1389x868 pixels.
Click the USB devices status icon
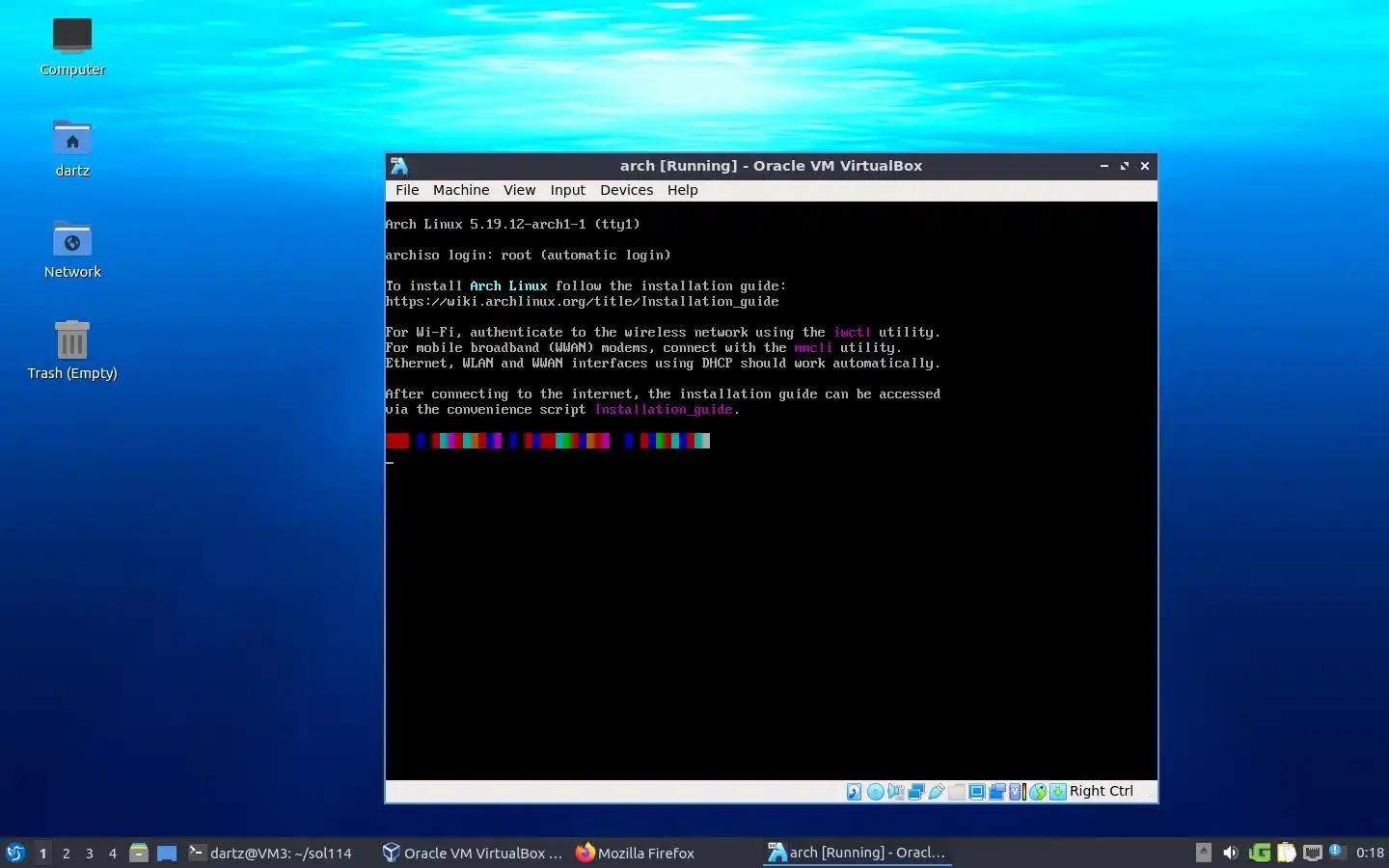[936, 792]
